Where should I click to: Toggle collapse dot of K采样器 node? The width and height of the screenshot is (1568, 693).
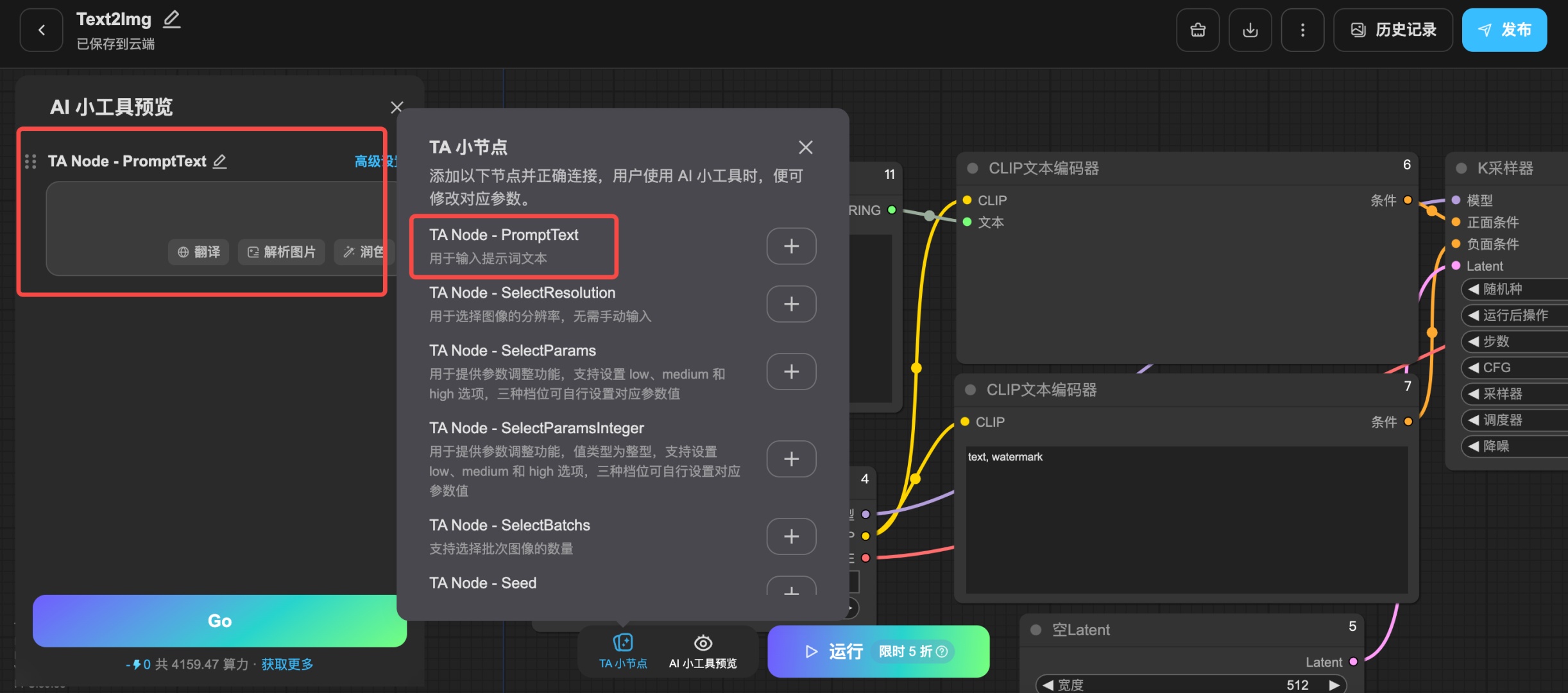point(1461,169)
